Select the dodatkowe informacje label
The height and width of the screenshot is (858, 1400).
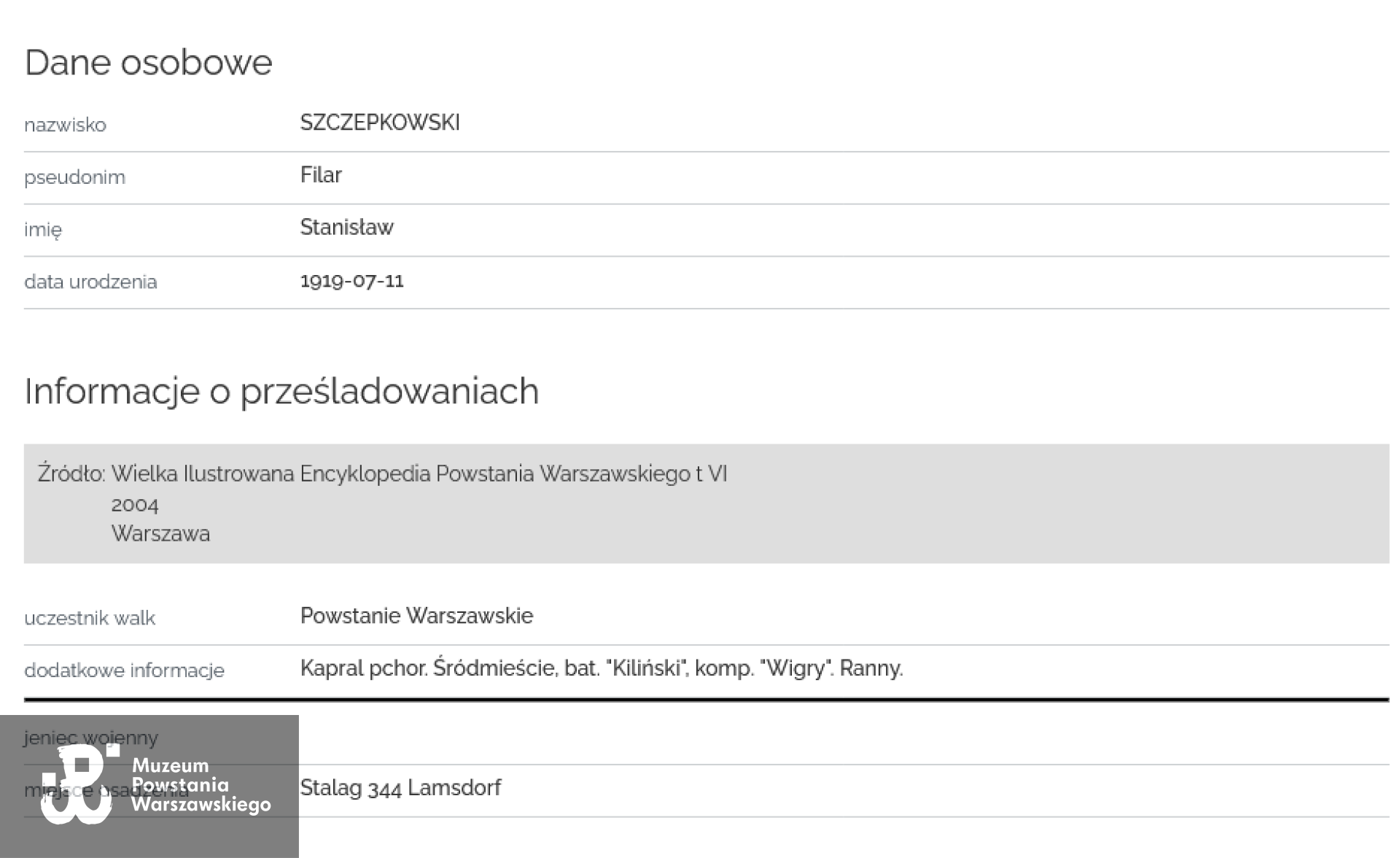(x=124, y=670)
